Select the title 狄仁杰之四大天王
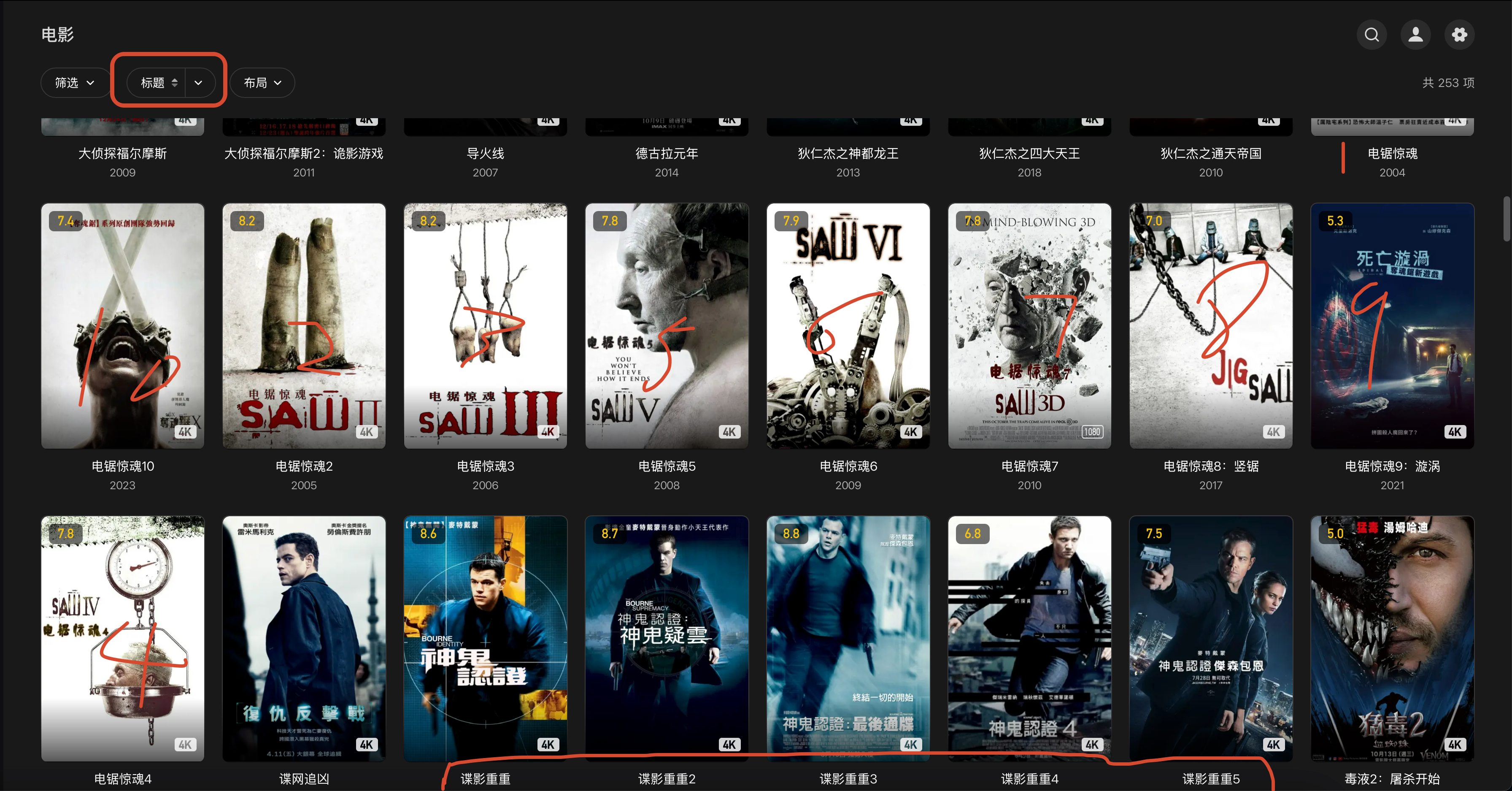 (x=1029, y=154)
